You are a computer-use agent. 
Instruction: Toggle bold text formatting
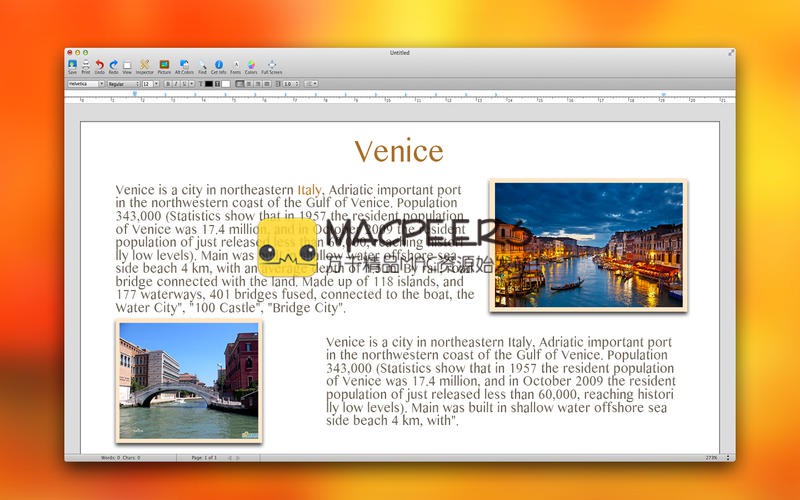coord(169,84)
